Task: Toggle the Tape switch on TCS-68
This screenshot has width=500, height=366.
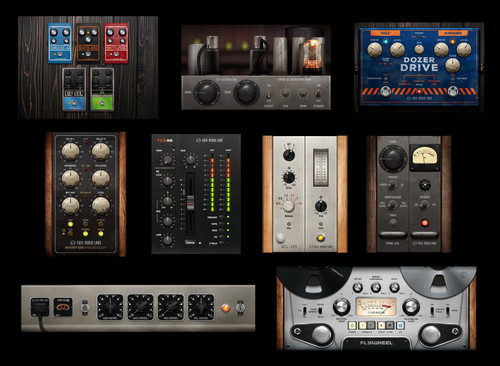Action: [x=222, y=224]
